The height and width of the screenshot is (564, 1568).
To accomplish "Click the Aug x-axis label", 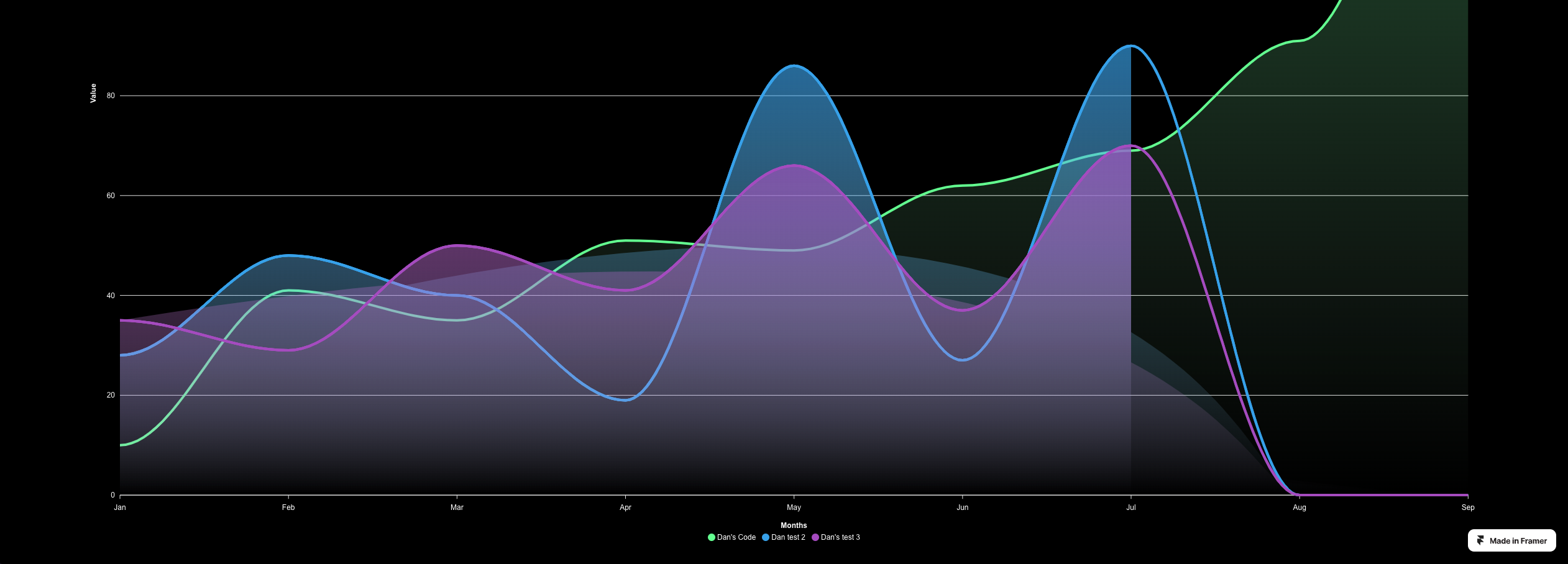I will click(x=1300, y=507).
